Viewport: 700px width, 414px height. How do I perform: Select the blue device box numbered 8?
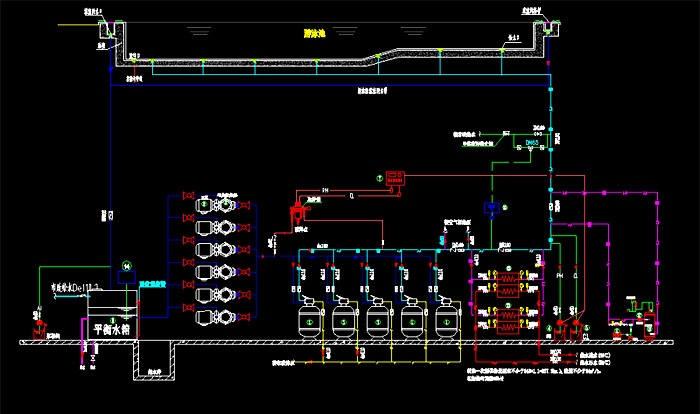(491, 208)
